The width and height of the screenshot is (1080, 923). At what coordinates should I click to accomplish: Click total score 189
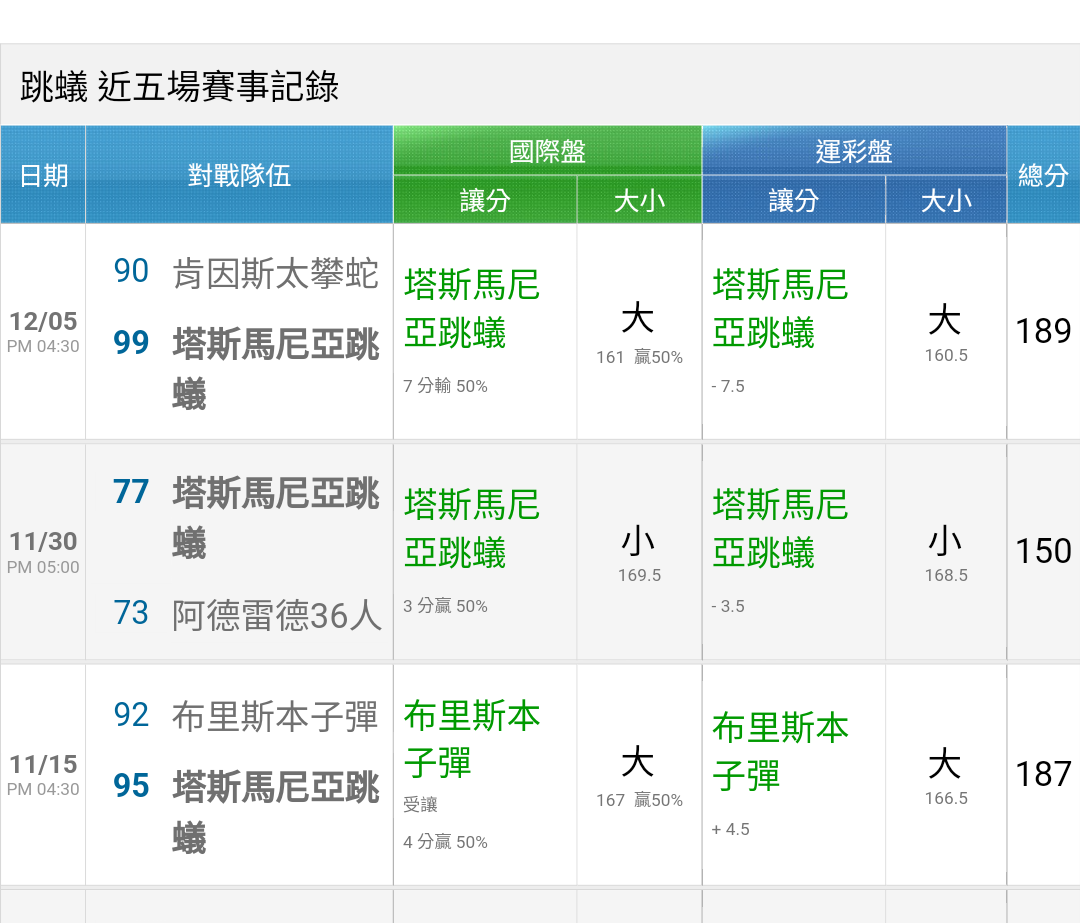(1043, 331)
